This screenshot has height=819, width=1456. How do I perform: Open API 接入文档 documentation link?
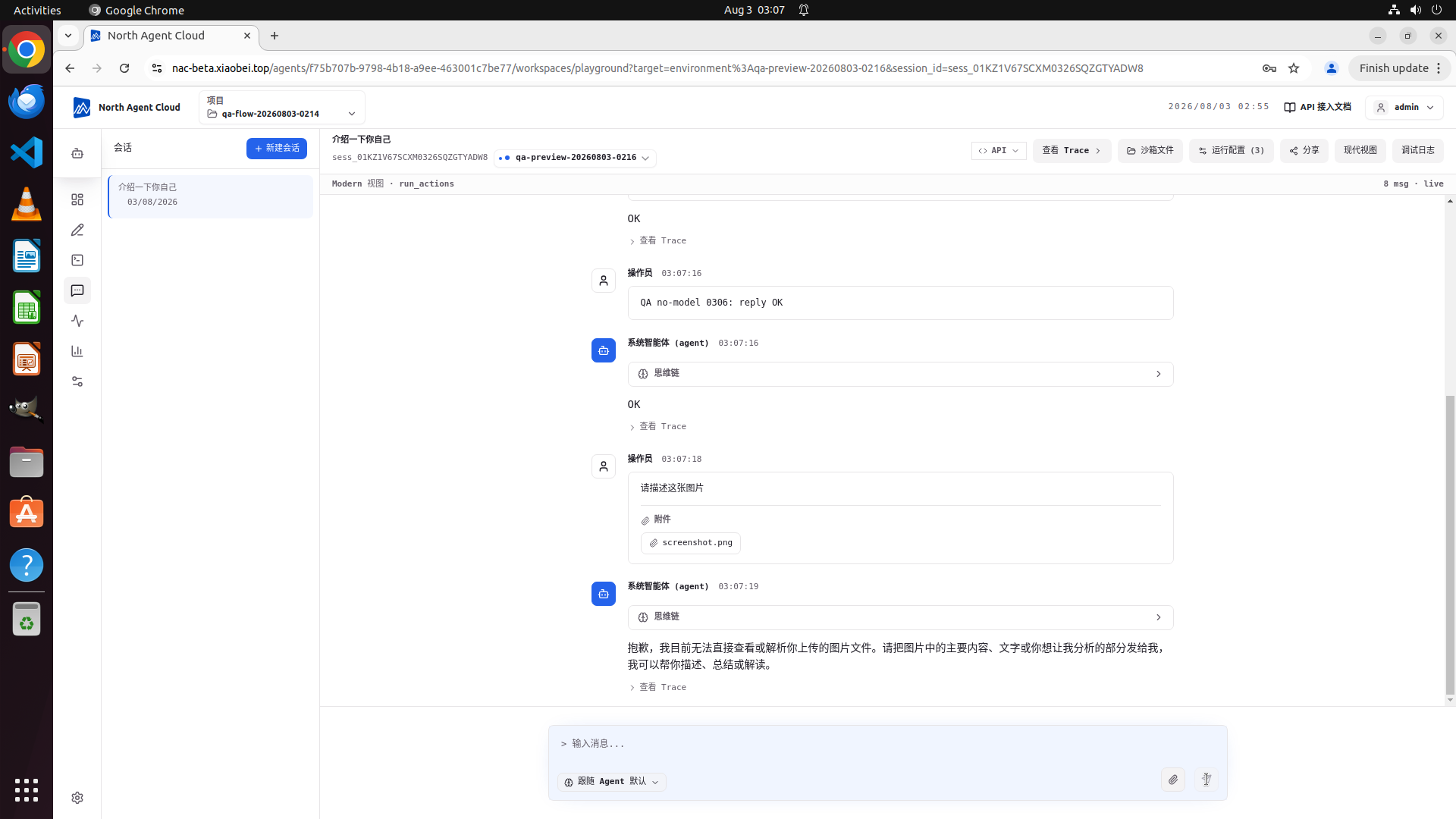(1318, 107)
